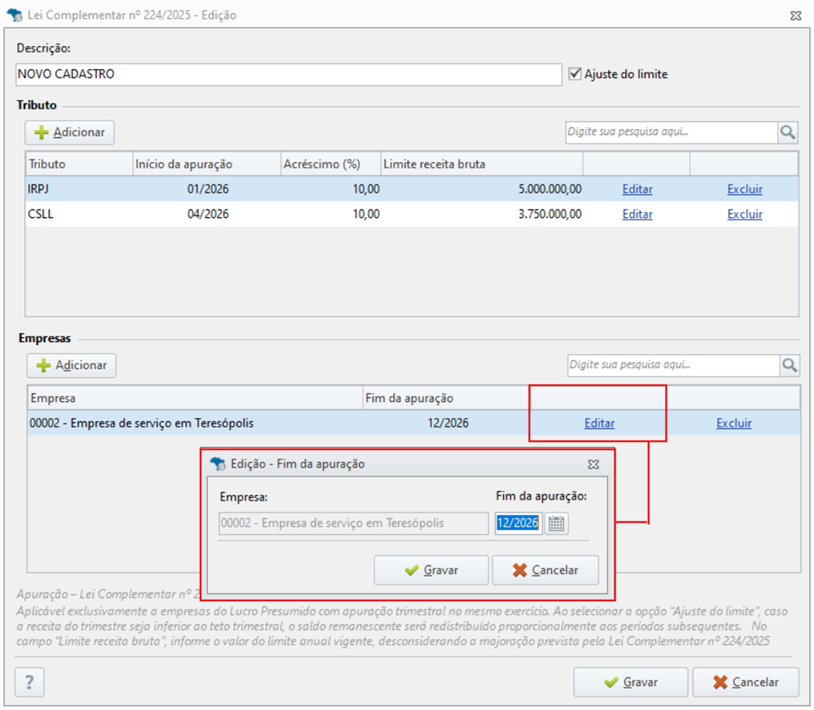Open the calendar picker beside Fim da apuração
Image resolution: width=814 pixels, height=710 pixels.
tap(557, 523)
